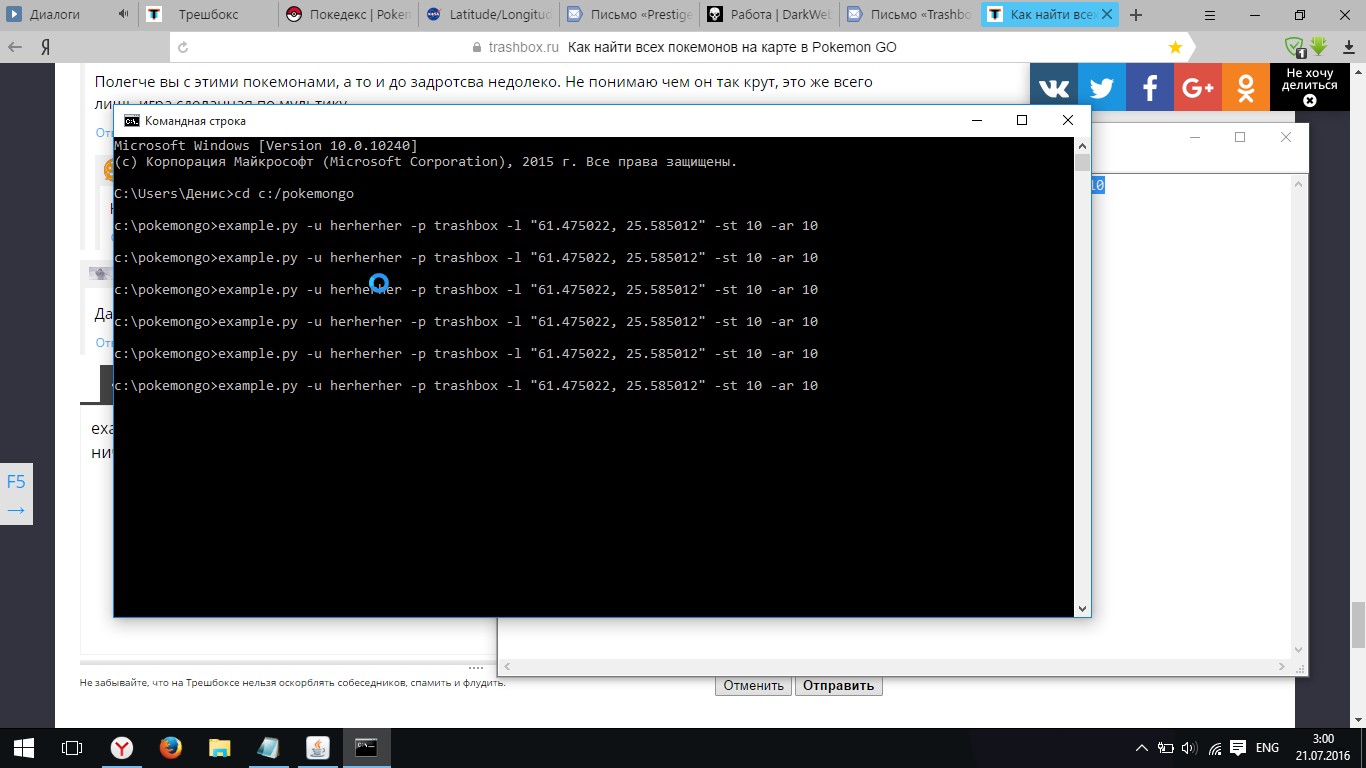Image resolution: width=1366 pixels, height=768 pixels.
Task: Maximize the background comment window
Action: (1240, 137)
